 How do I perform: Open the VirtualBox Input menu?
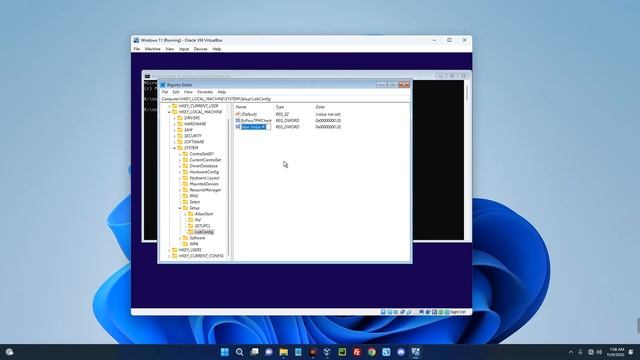[184, 49]
